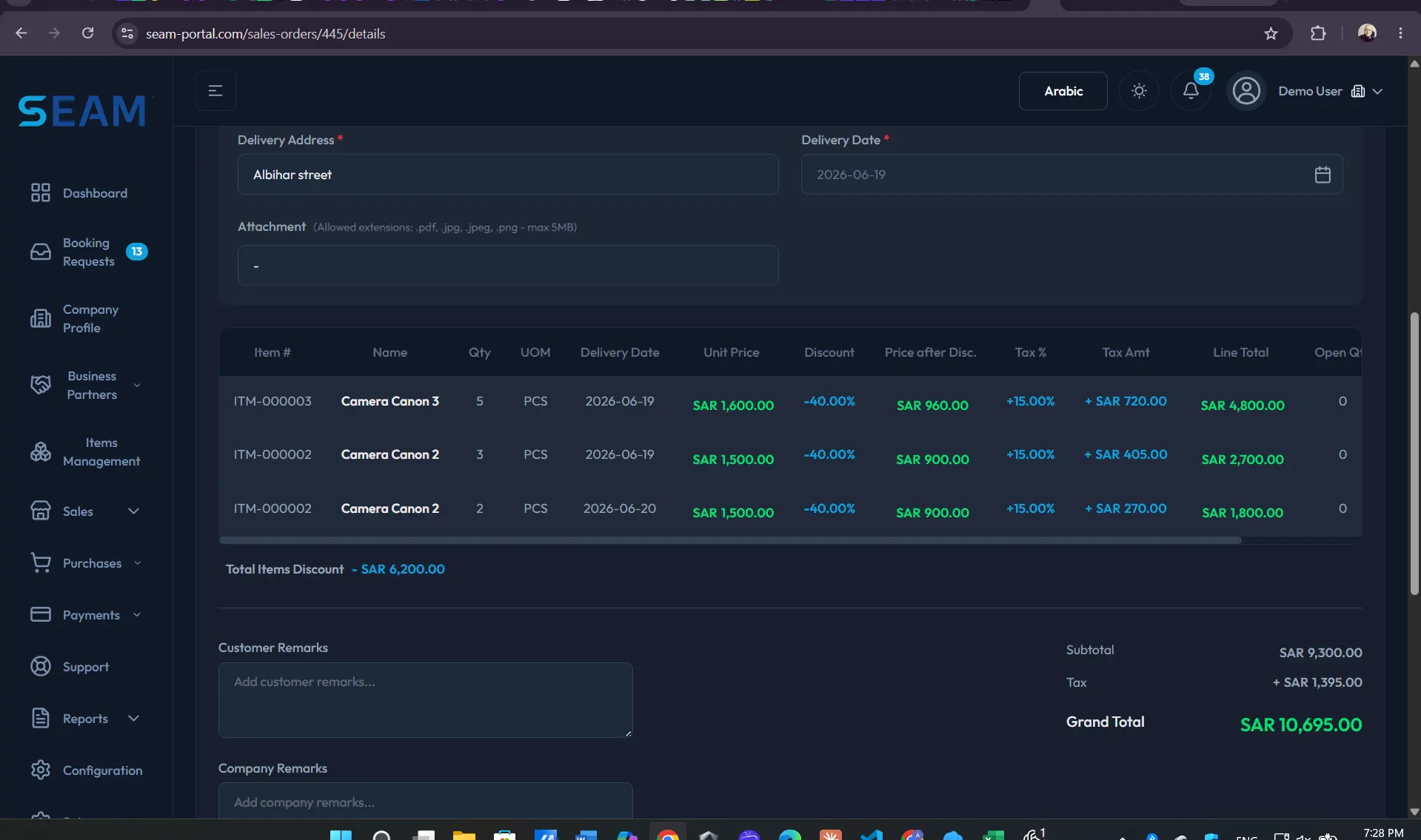Click the Payments card icon

coord(41,614)
